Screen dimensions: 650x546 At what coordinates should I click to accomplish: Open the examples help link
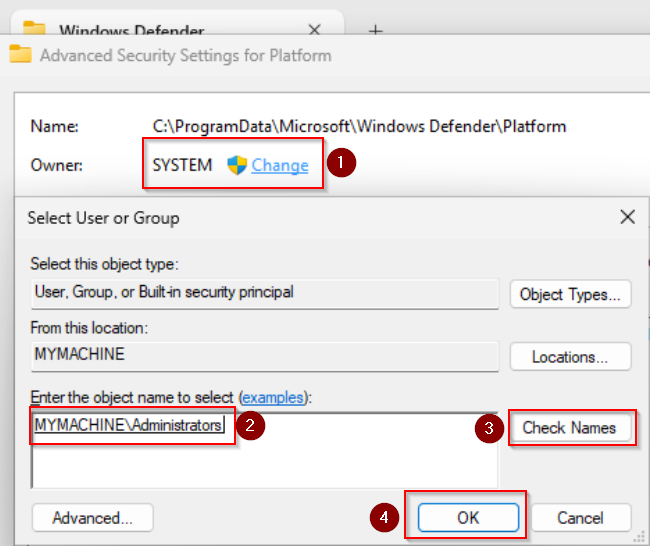[273, 398]
